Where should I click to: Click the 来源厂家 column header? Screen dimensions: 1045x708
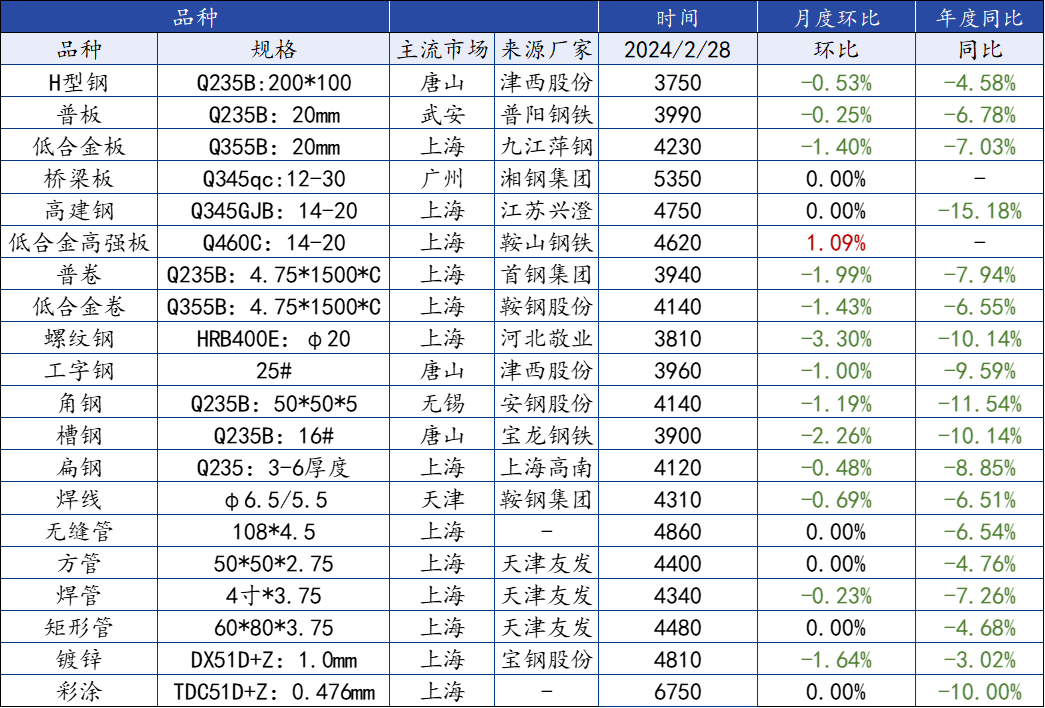(546, 49)
